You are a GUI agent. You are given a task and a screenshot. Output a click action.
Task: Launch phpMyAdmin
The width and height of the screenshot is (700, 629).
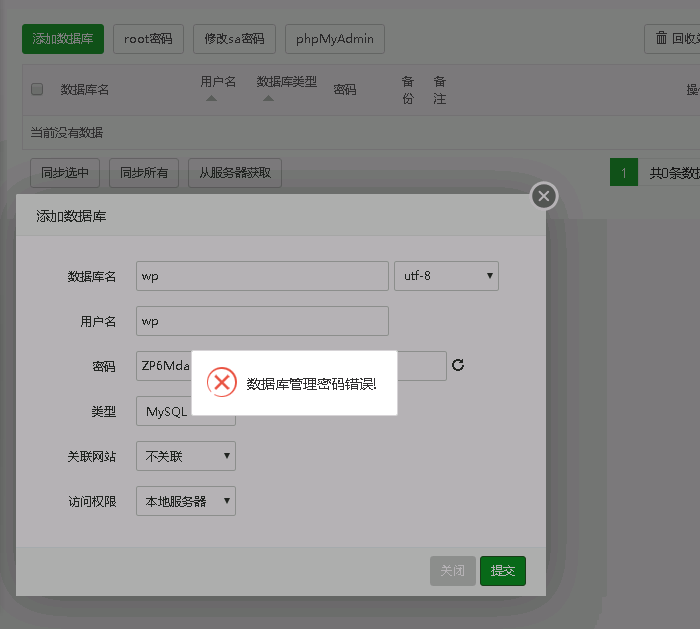click(335, 39)
